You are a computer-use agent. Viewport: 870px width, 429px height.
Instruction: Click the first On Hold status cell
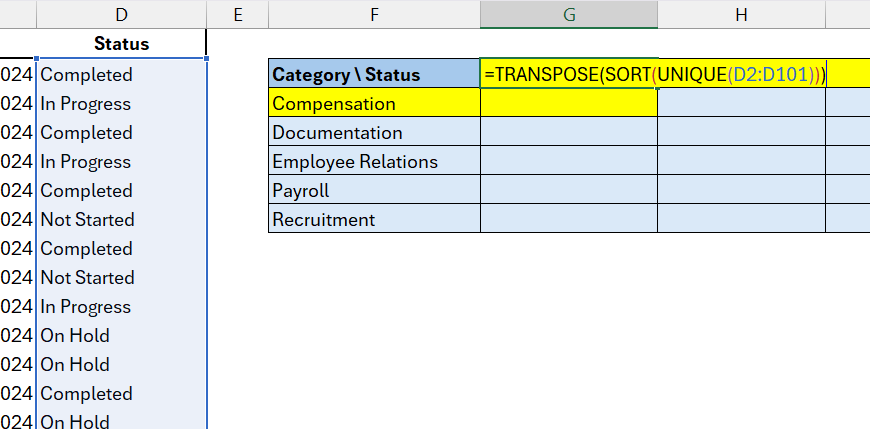pyautogui.click(x=122, y=335)
